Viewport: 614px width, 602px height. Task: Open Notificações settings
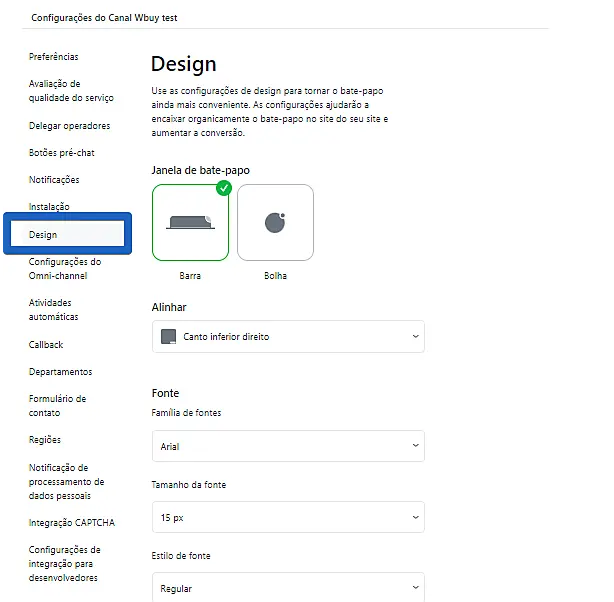click(54, 180)
